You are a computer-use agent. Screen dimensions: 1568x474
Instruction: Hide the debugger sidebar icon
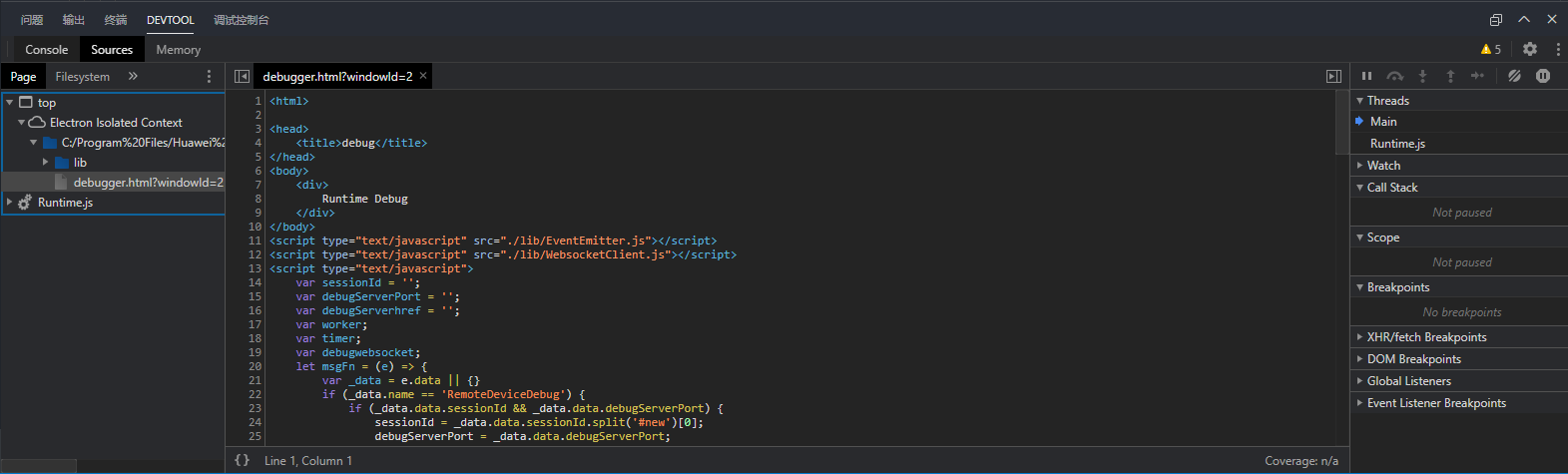(1333, 76)
